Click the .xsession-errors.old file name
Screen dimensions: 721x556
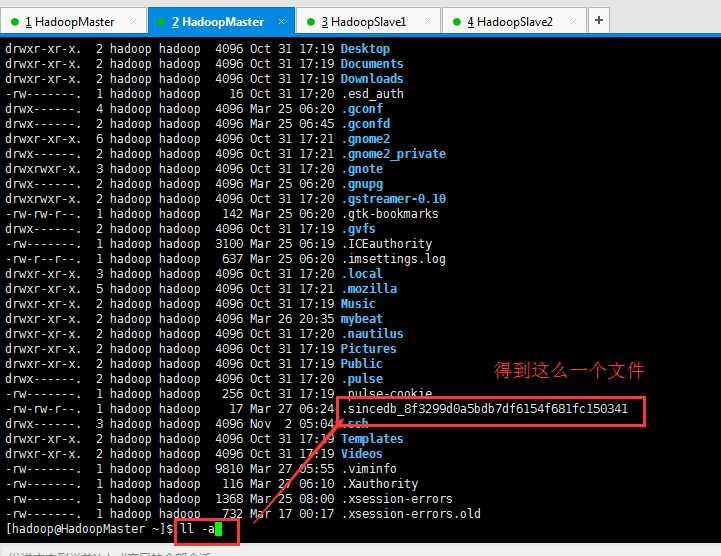411,514
